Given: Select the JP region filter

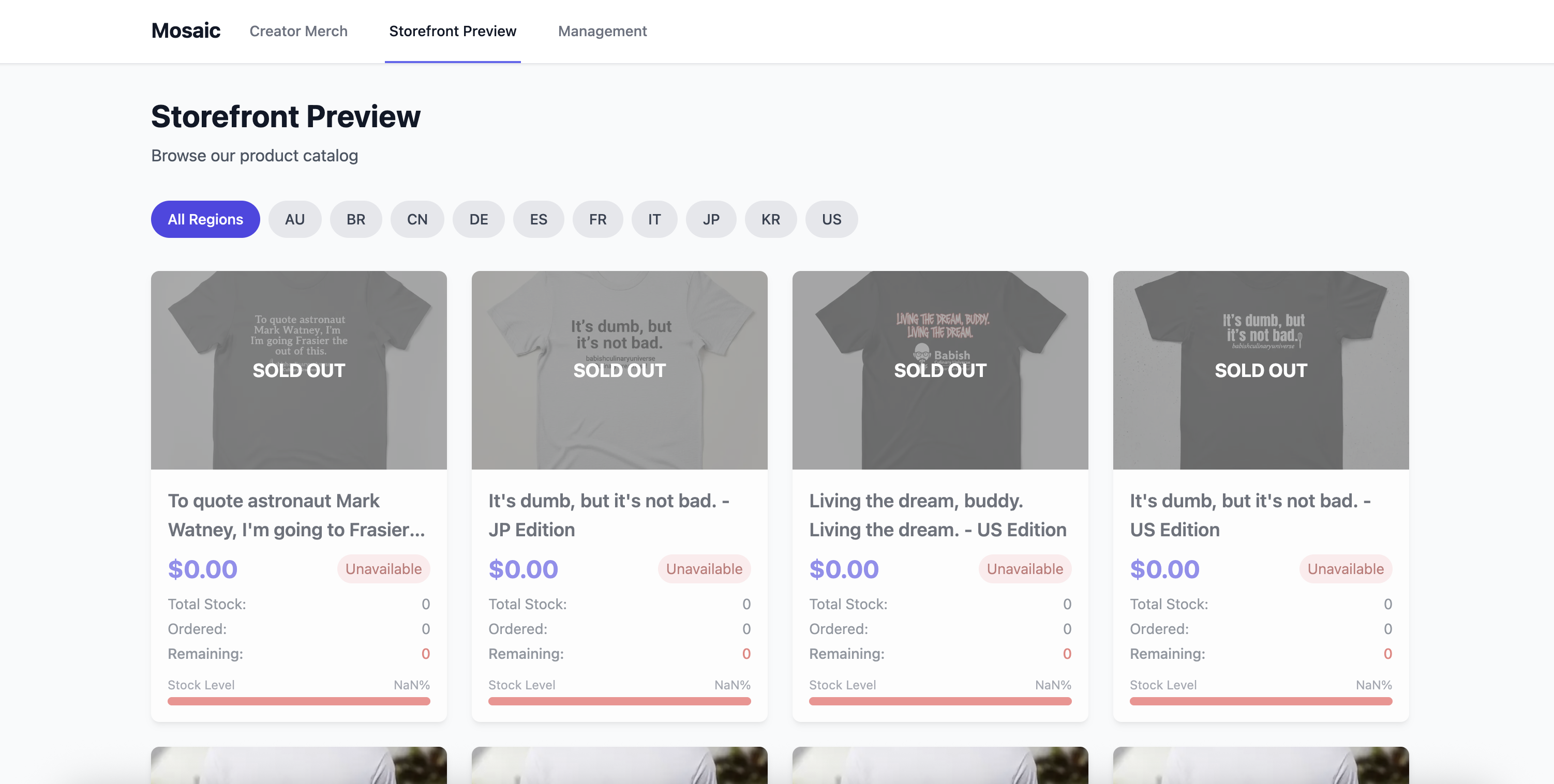Looking at the screenshot, I should pos(711,219).
